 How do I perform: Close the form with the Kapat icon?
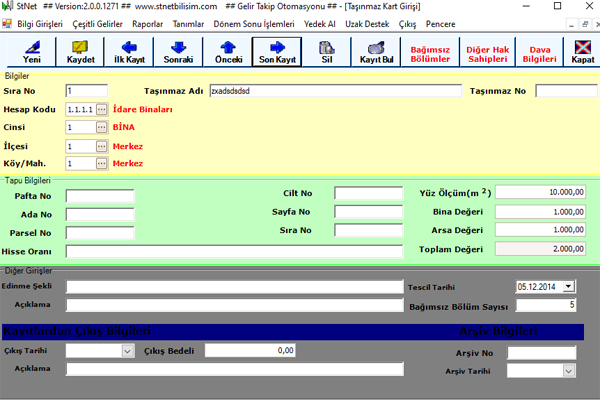click(581, 52)
